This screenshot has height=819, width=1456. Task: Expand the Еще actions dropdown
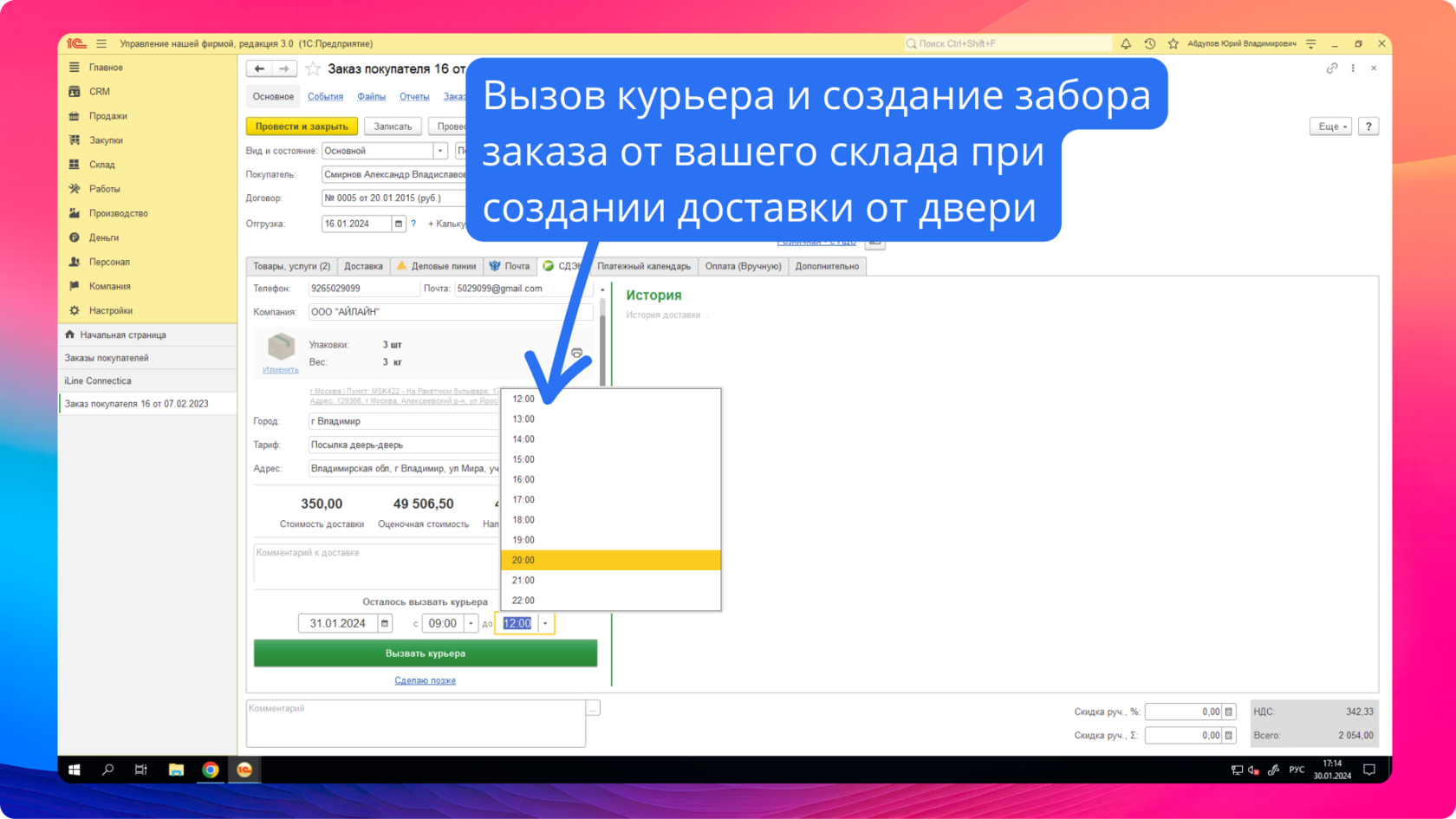pyautogui.click(x=1330, y=127)
